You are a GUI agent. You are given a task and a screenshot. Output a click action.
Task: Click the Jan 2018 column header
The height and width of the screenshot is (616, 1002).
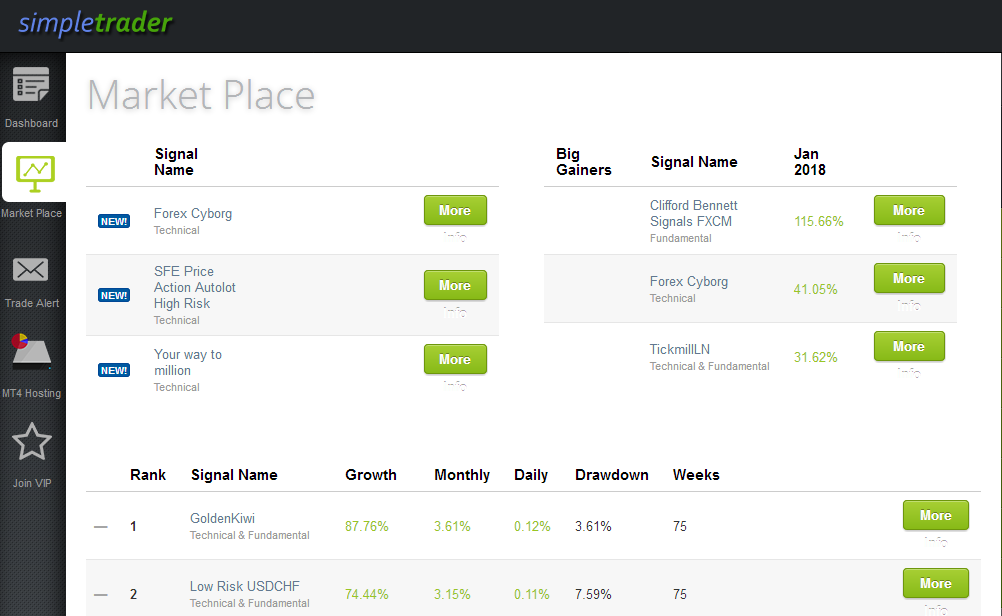point(810,162)
